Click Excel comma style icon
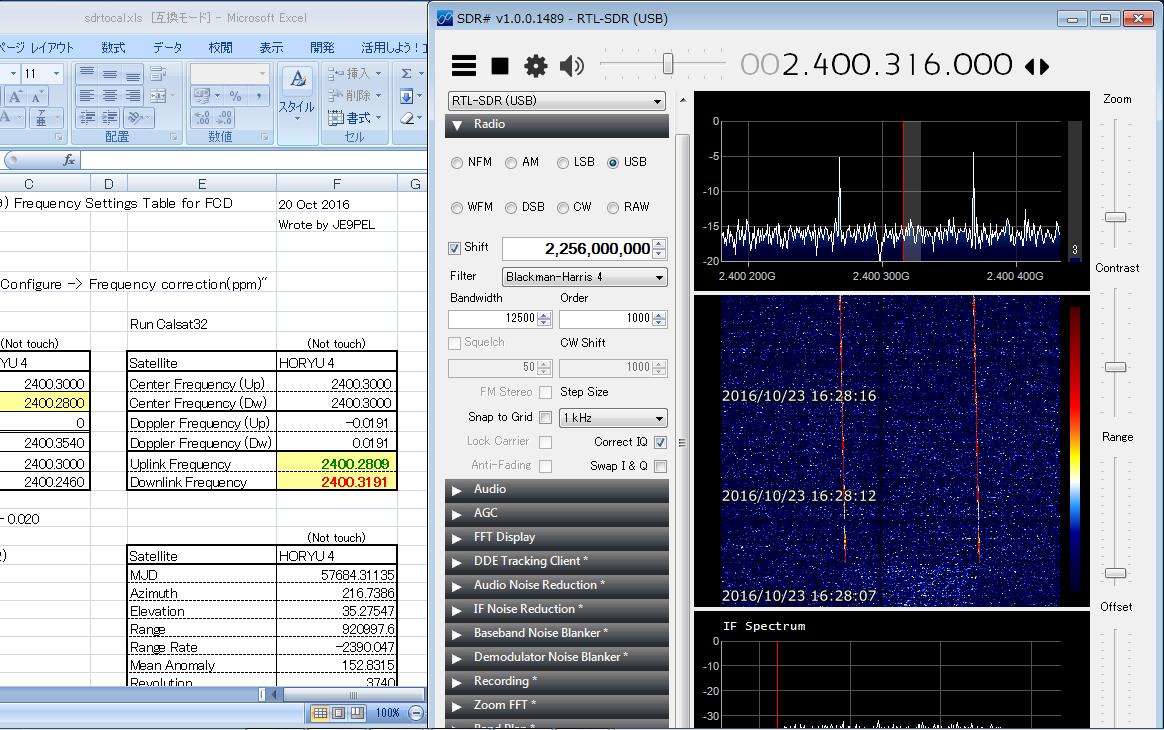1164x730 pixels. [258, 96]
